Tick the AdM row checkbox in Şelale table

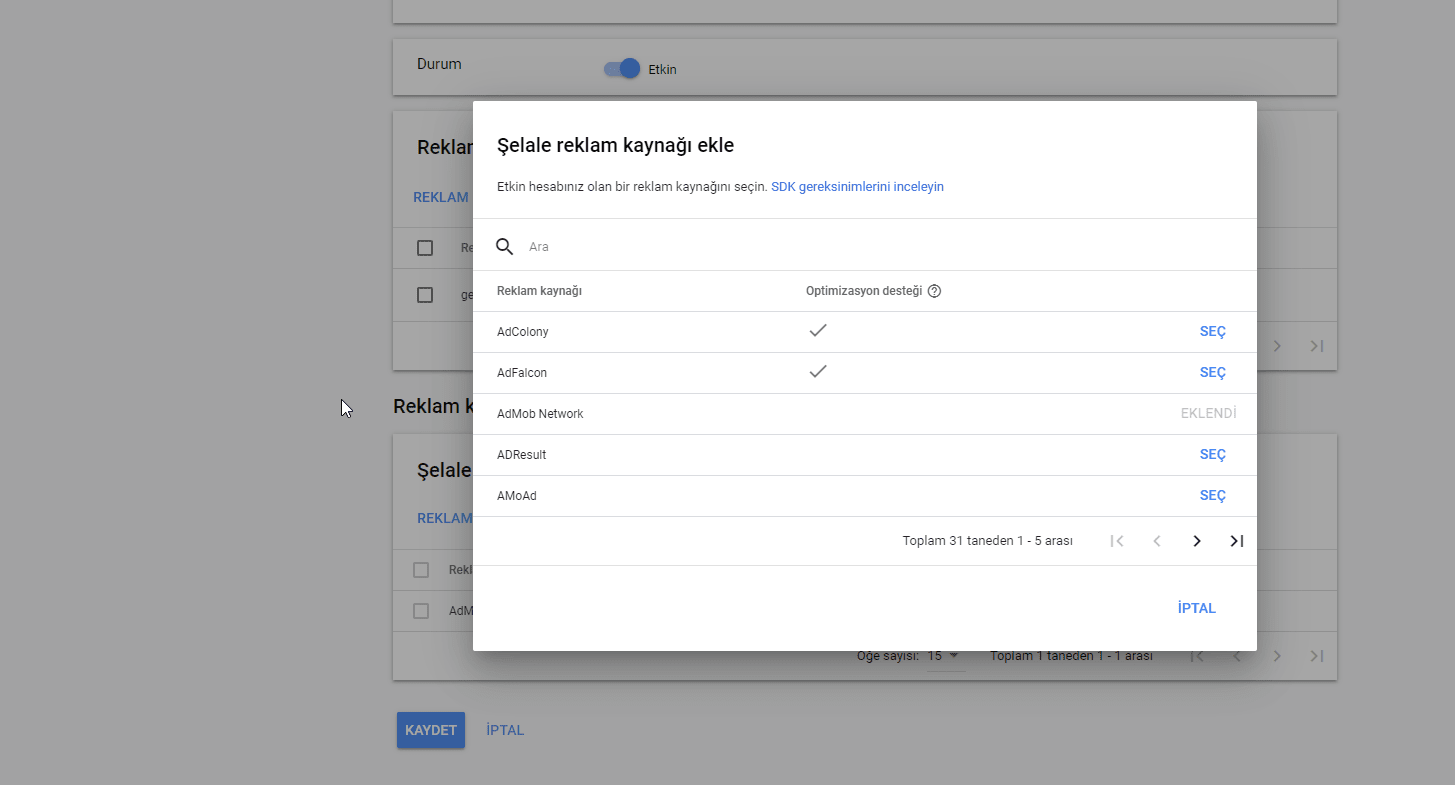[421, 611]
